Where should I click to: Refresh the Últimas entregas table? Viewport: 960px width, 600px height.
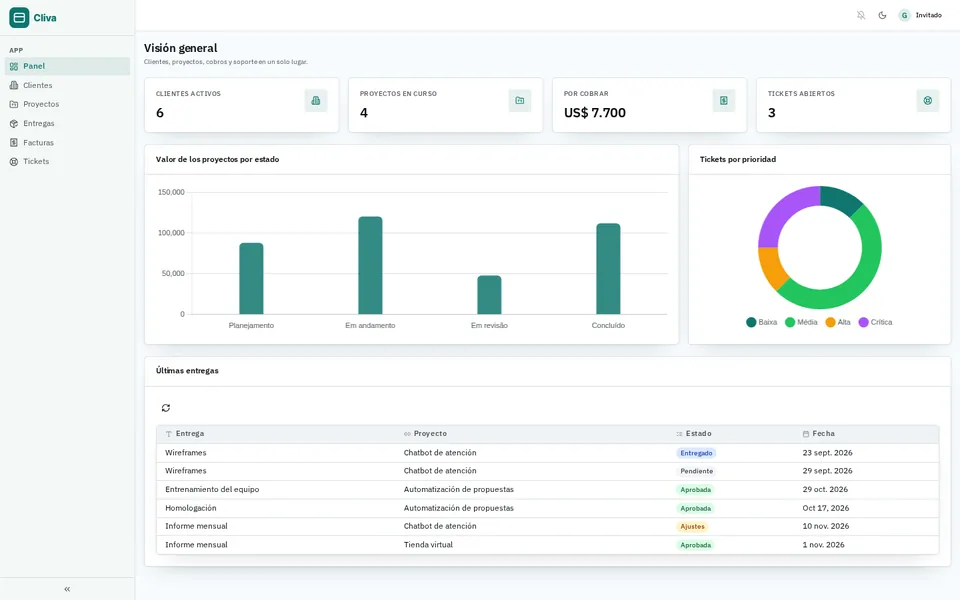[166, 408]
